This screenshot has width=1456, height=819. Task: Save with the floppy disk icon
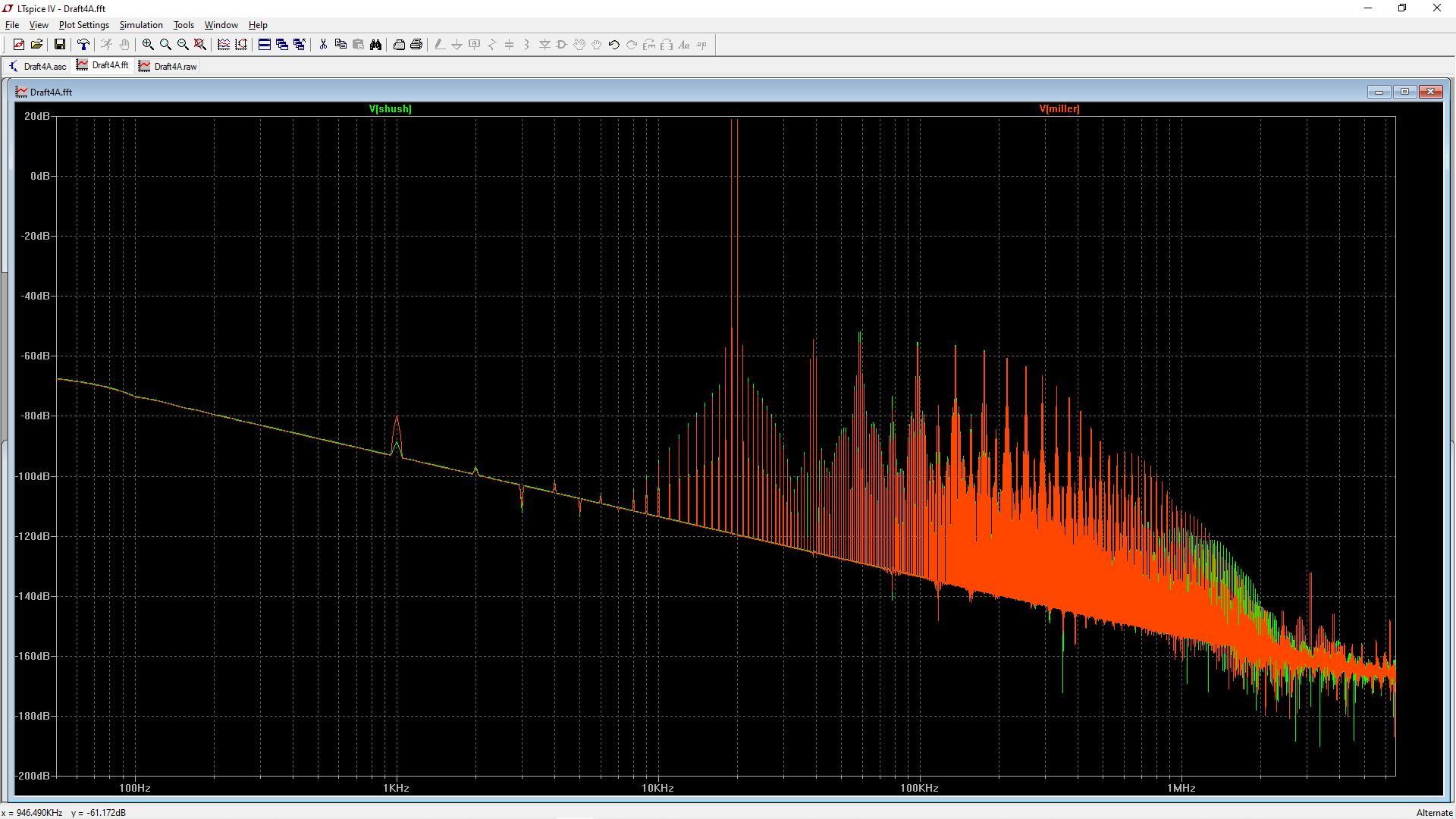59,45
